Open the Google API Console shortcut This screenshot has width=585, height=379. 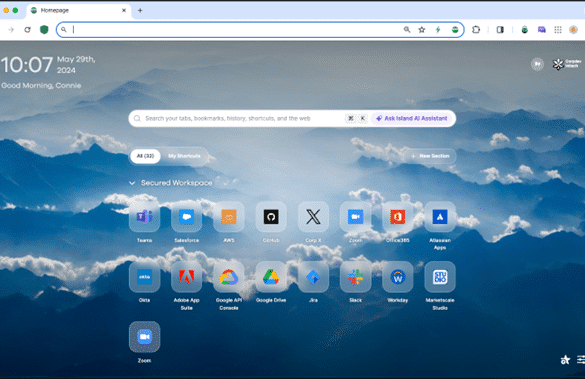(229, 277)
